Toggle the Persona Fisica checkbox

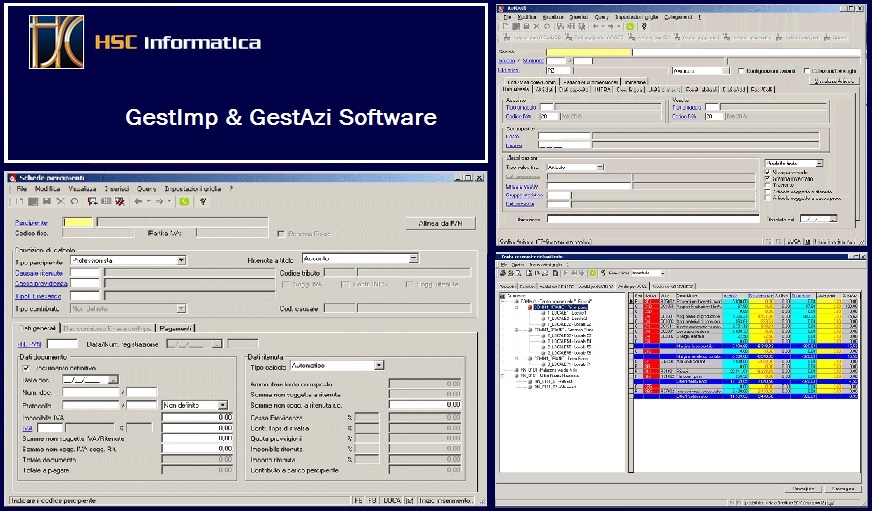pos(281,234)
